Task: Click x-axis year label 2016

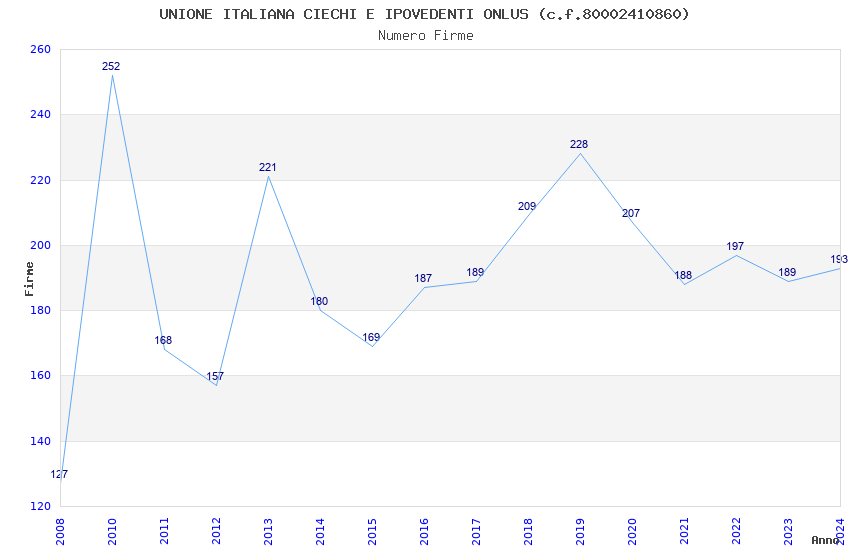Action: (424, 532)
